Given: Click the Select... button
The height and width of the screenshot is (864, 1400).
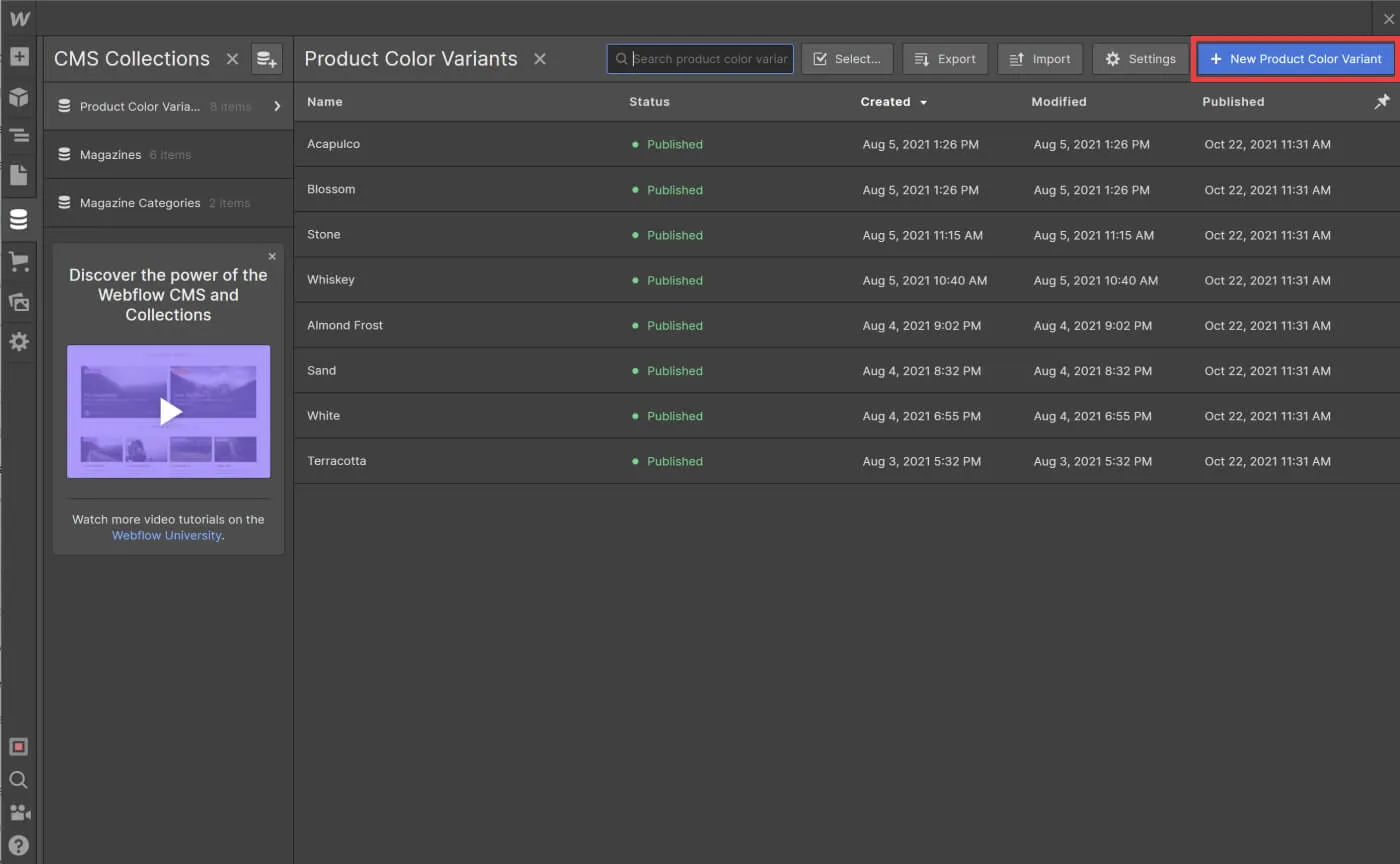Looking at the screenshot, I should 847,59.
